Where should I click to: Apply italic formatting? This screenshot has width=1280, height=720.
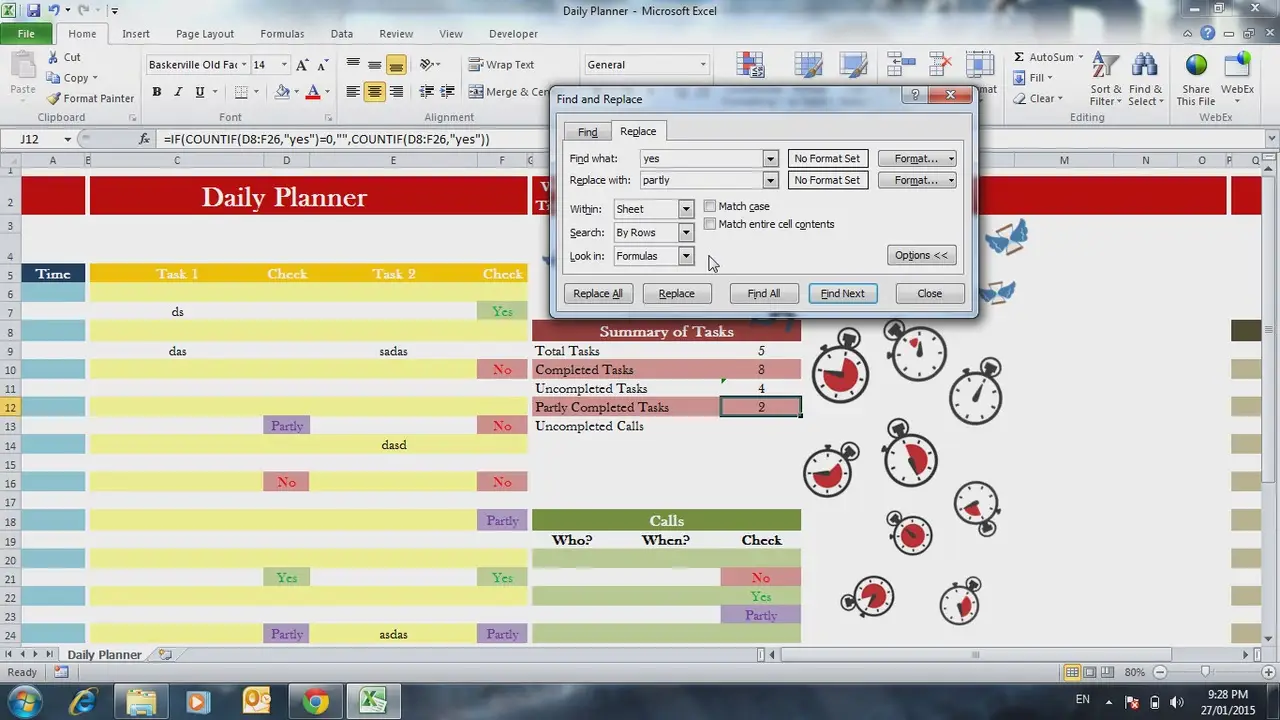[178, 92]
